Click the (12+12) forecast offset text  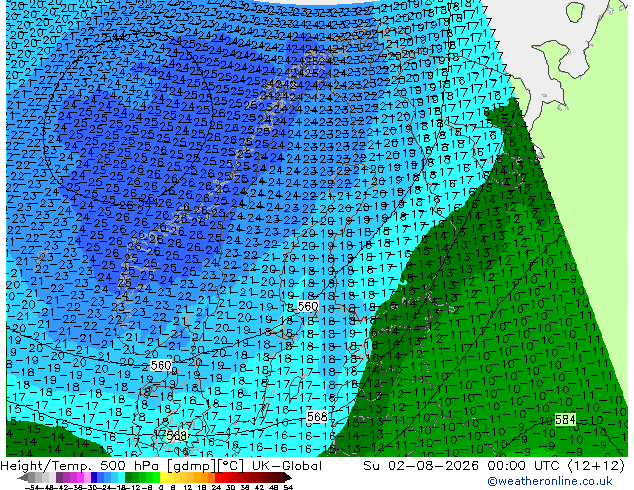pyautogui.click(x=596, y=466)
